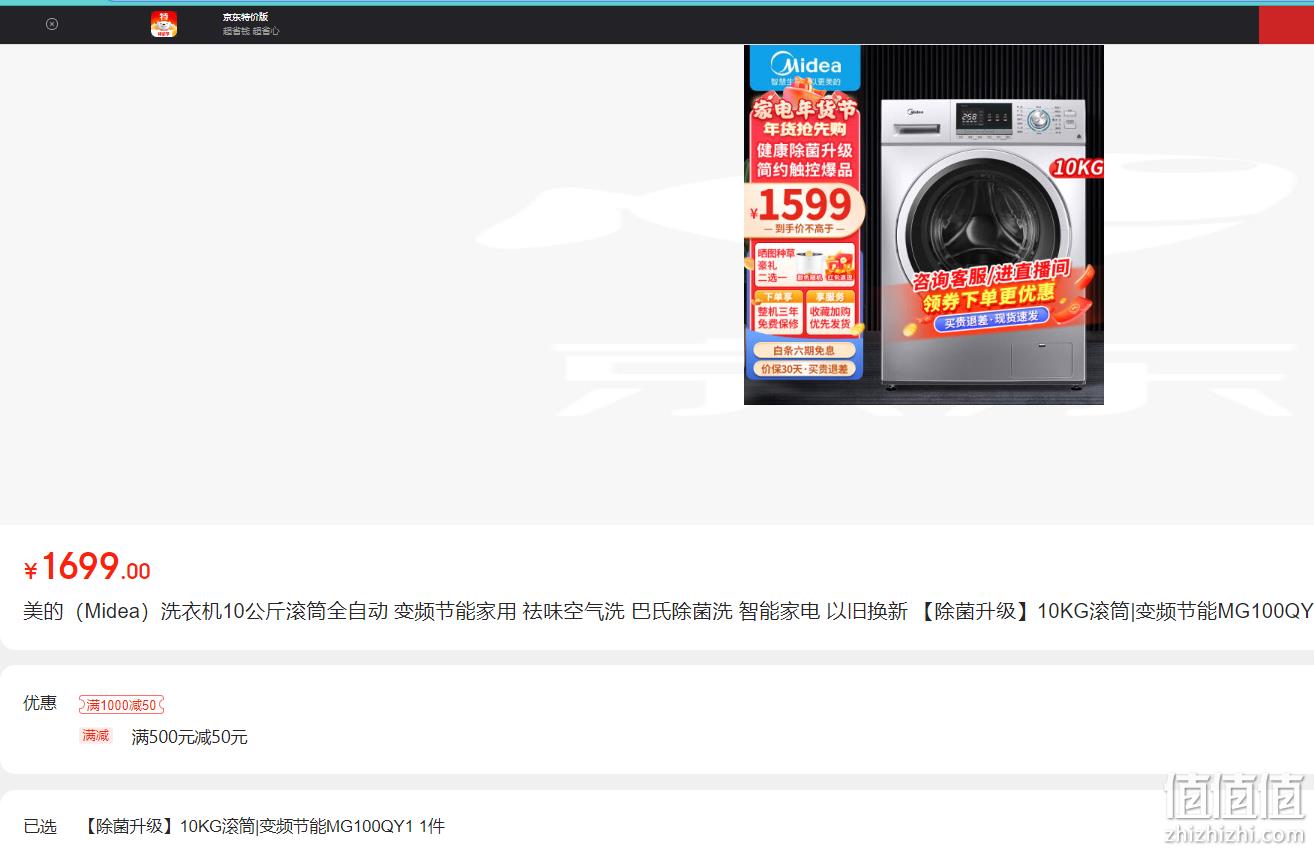Image resolution: width=1314 pixels, height=852 pixels.
Task: Click the 京东特价版 banner title text
Action: (x=245, y=17)
